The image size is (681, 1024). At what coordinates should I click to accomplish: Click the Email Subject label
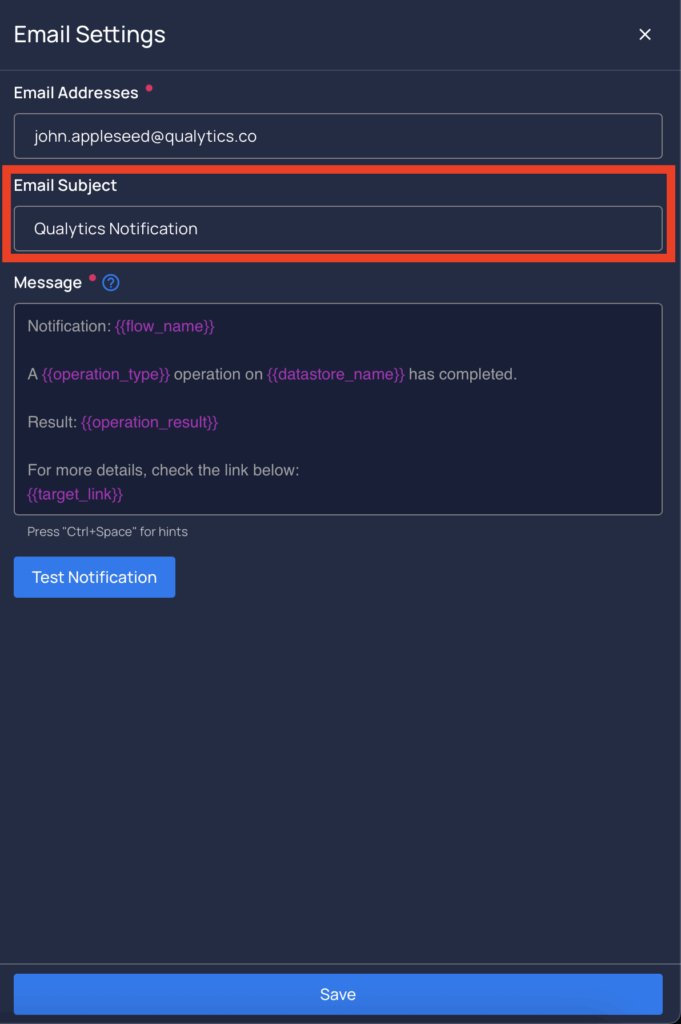65,185
